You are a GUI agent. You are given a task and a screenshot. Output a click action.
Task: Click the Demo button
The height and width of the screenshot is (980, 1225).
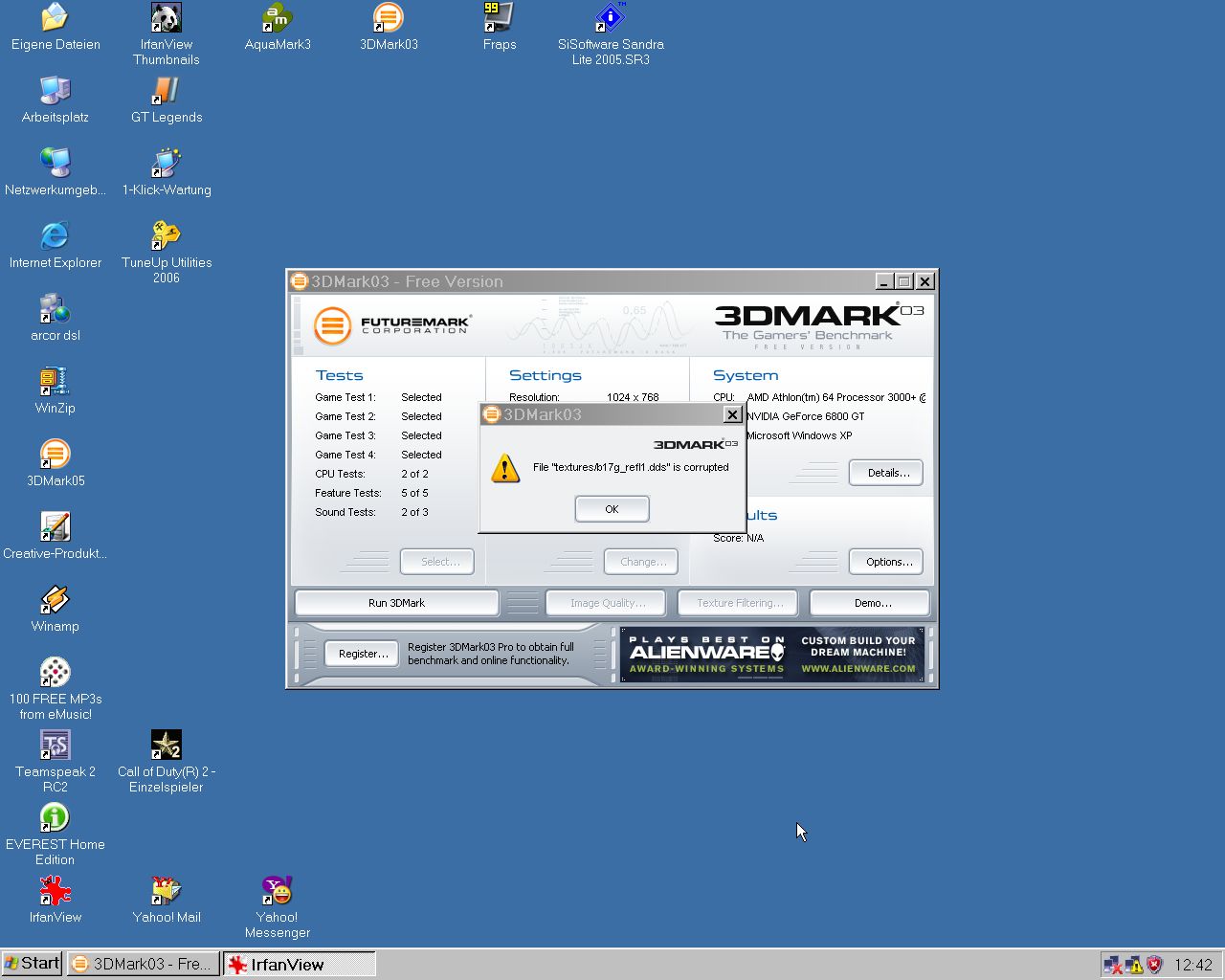coord(869,603)
